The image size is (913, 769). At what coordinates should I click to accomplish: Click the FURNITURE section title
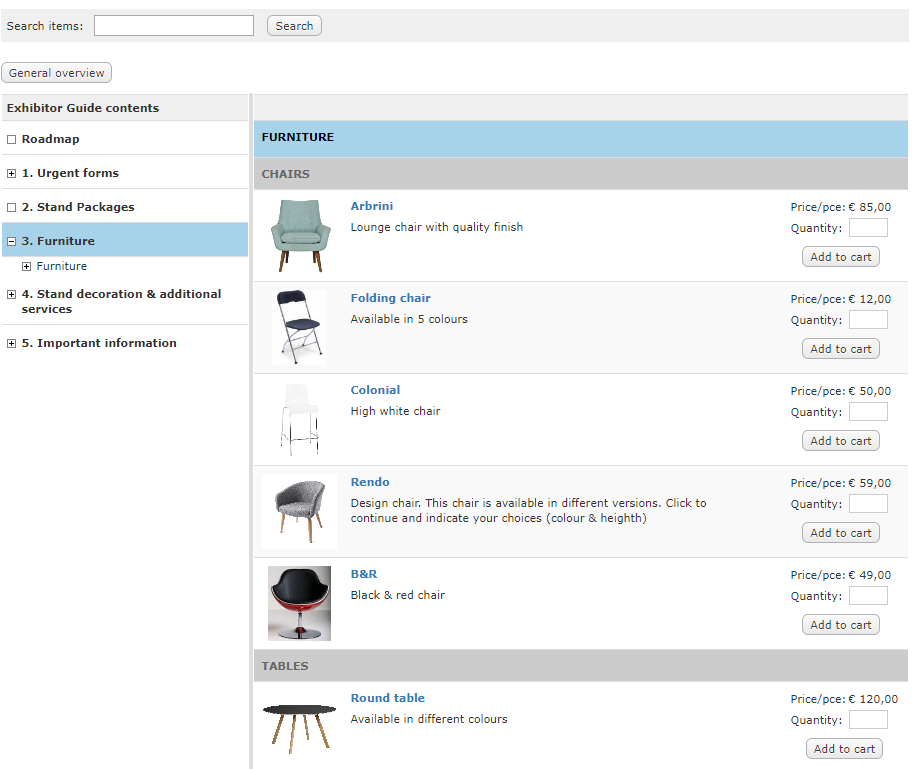[298, 137]
